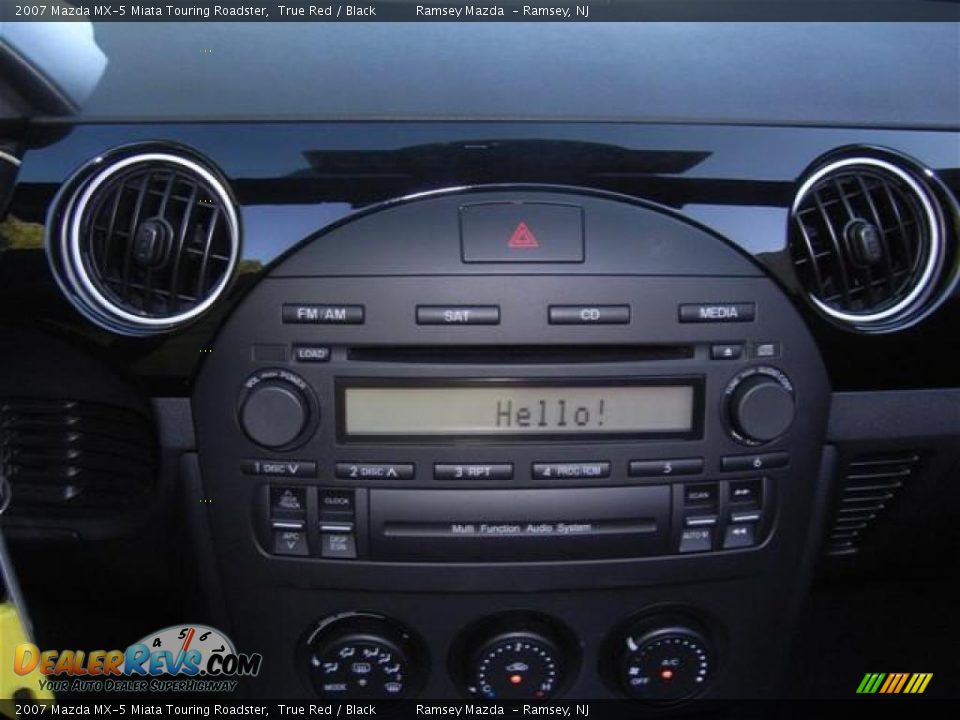This screenshot has height=720, width=960.
Task: Select the FM/AM radio button
Action: point(323,314)
